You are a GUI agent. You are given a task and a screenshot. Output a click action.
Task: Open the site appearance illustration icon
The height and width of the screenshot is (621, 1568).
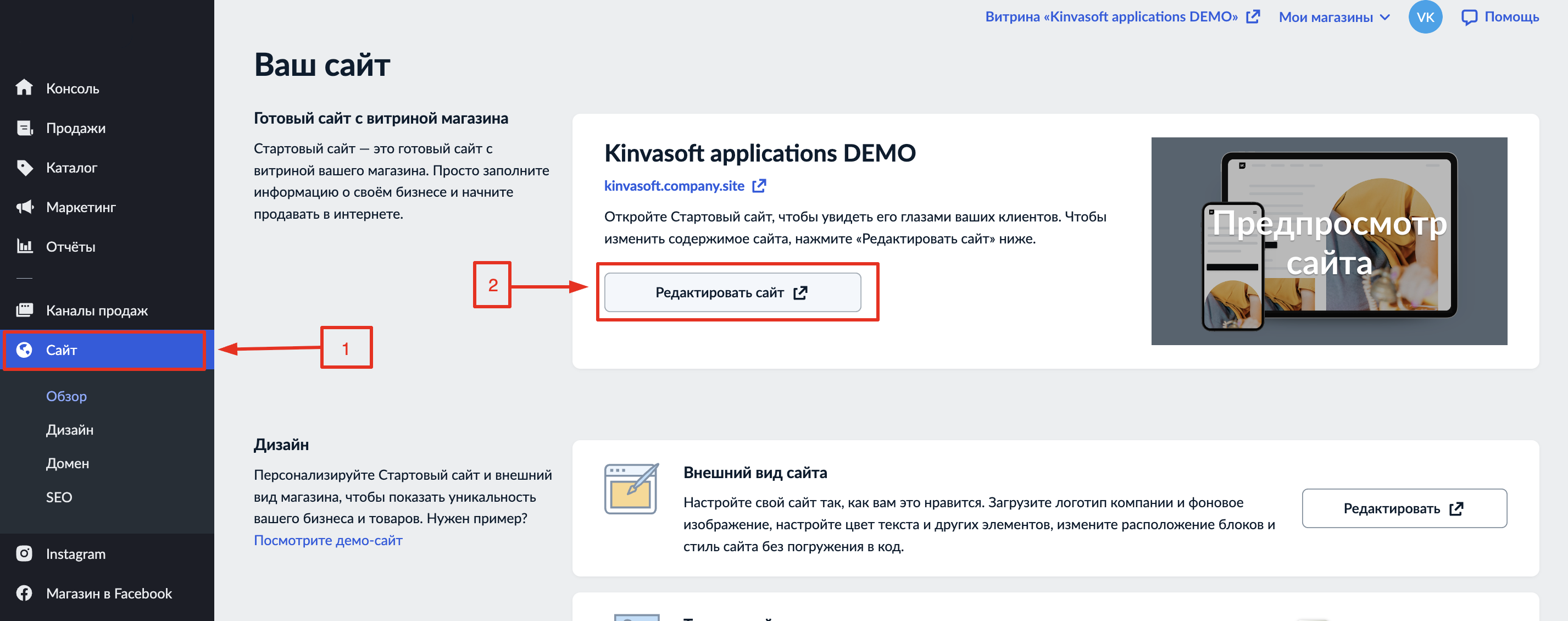tap(631, 489)
